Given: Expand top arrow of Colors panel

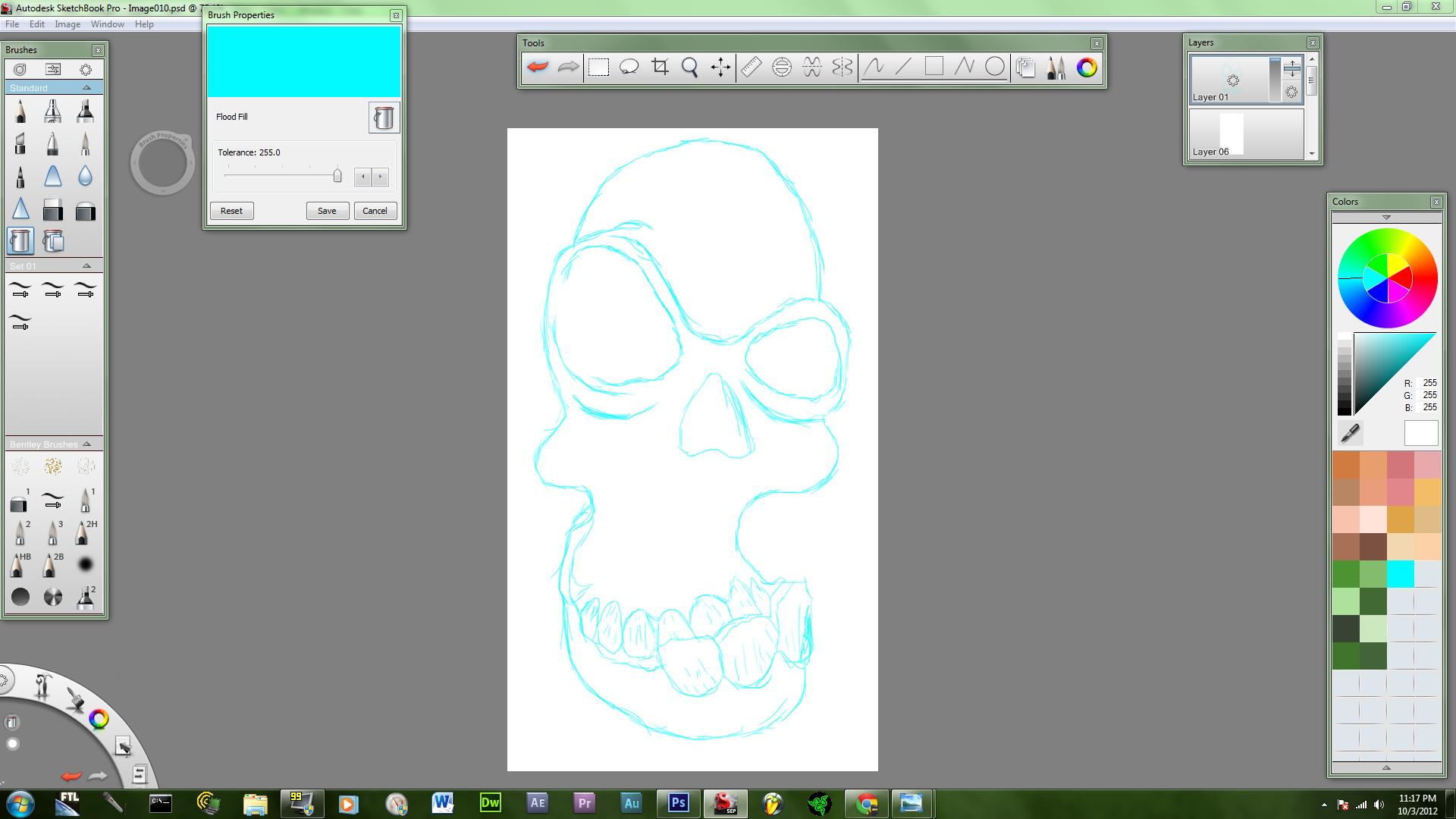Looking at the screenshot, I should (x=1386, y=218).
